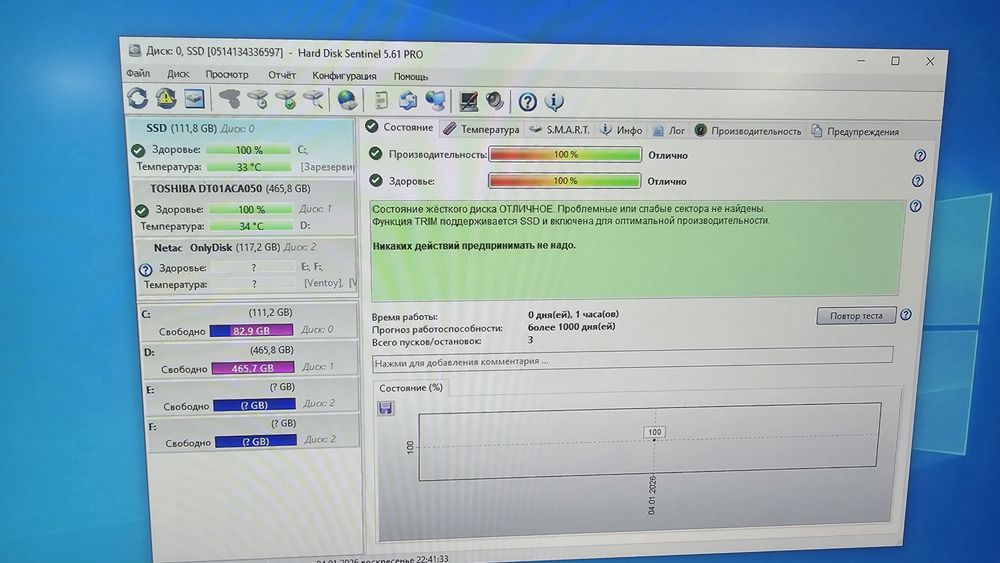
Task: Click the info bubble toolbar icon
Action: (554, 101)
